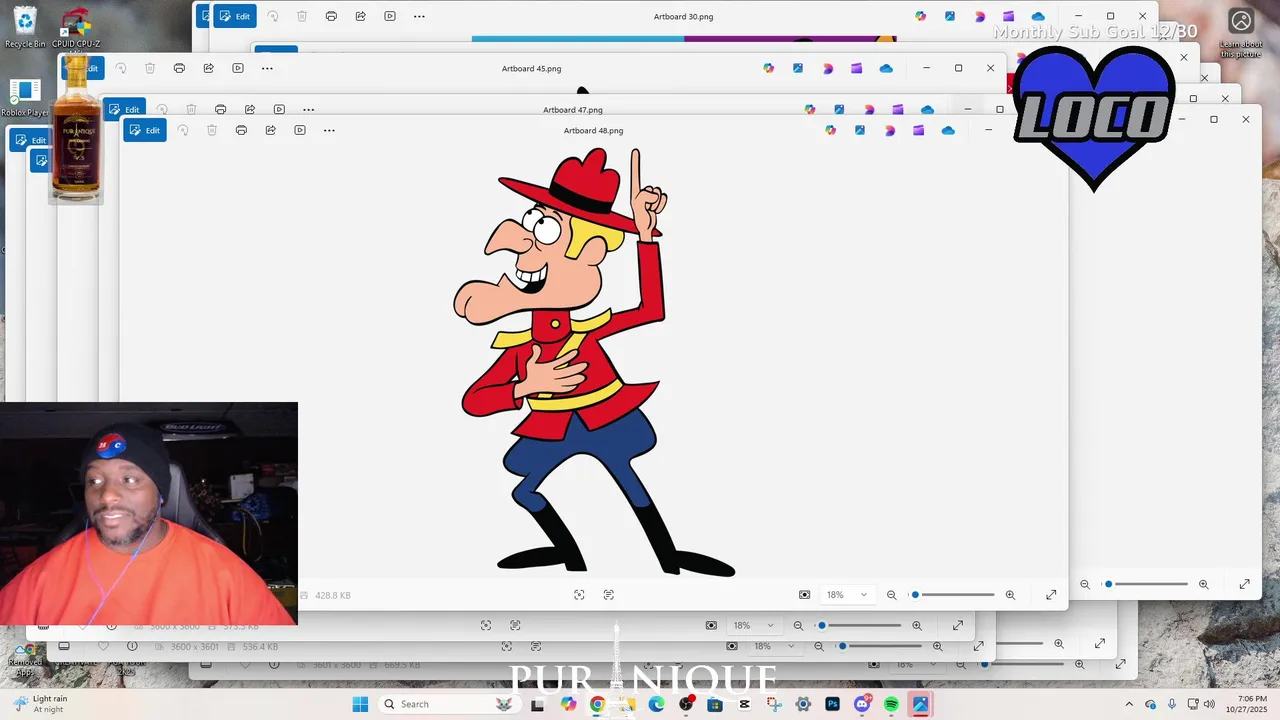Open Copilot icon in Artboard 48 window
This screenshot has height=720, width=1280.
click(830, 130)
